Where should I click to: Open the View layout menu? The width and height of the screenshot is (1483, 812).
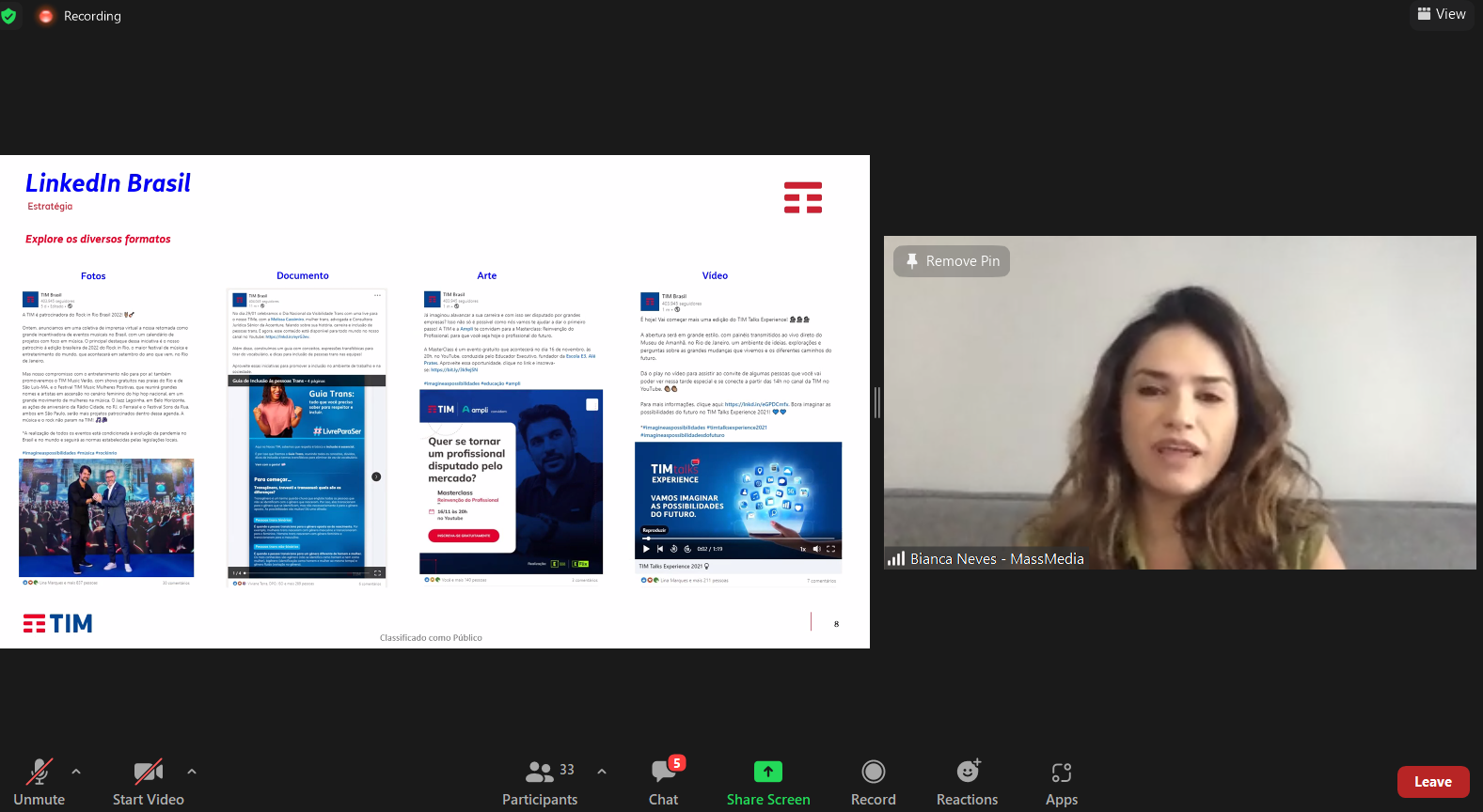tap(1442, 14)
